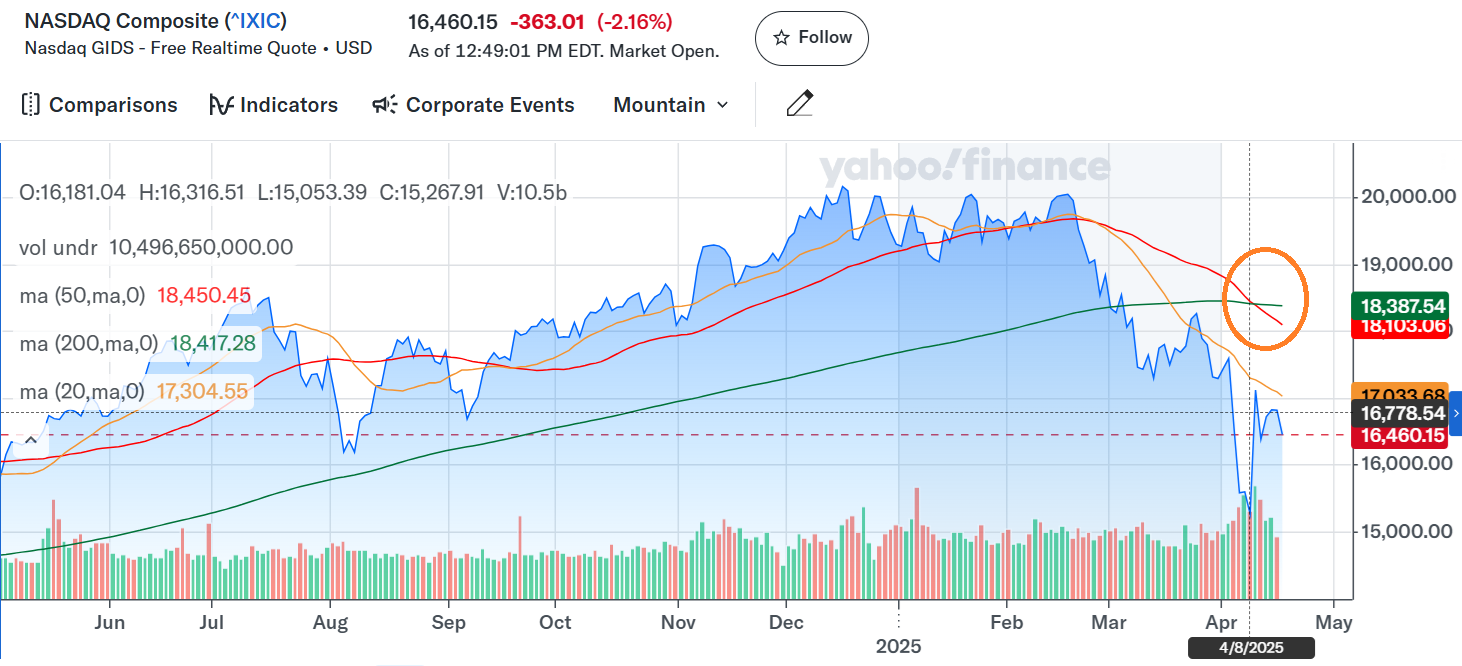Click the blue right-arrow tab on chart edge
Image resolution: width=1462 pixels, height=666 pixels.
pos(1456,413)
